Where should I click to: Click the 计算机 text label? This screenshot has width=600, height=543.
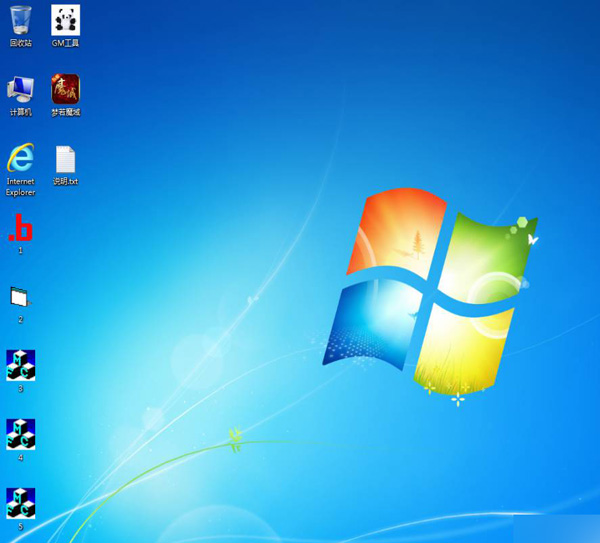pyautogui.click(x=20, y=112)
